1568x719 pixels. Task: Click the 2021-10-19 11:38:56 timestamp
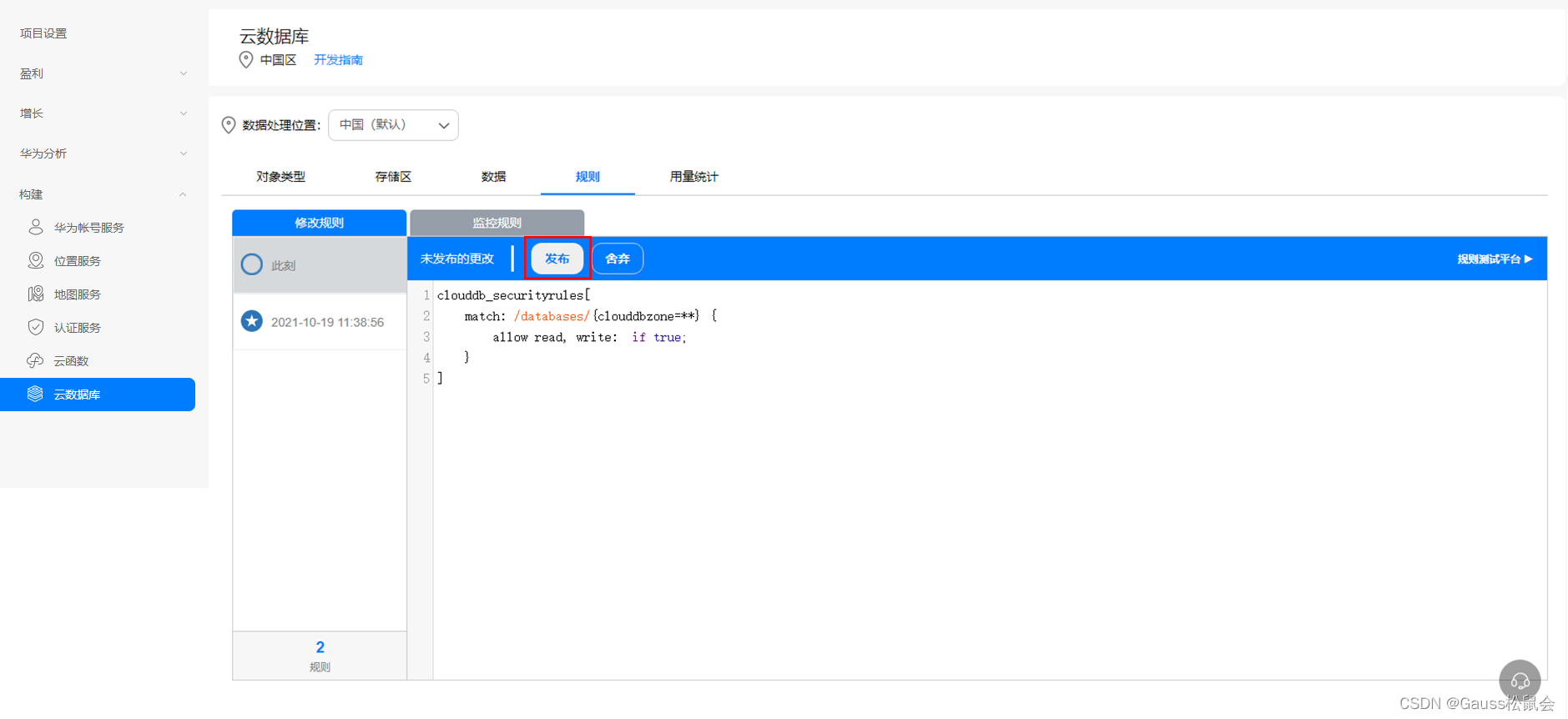pos(327,322)
